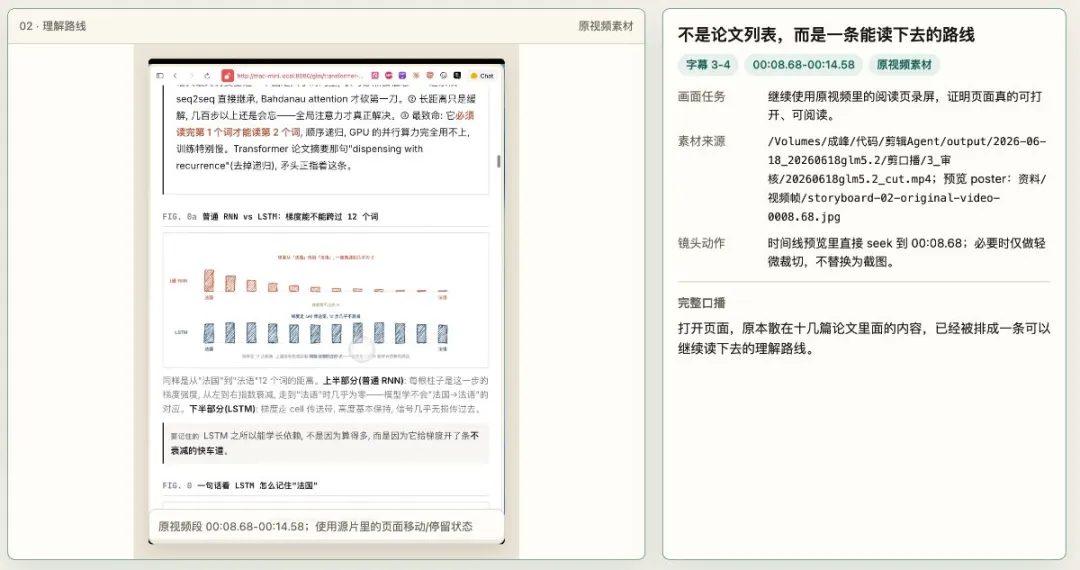1080x570 pixels.
Task: Click the 02 · 理解路线 header title
Action: click(53, 26)
